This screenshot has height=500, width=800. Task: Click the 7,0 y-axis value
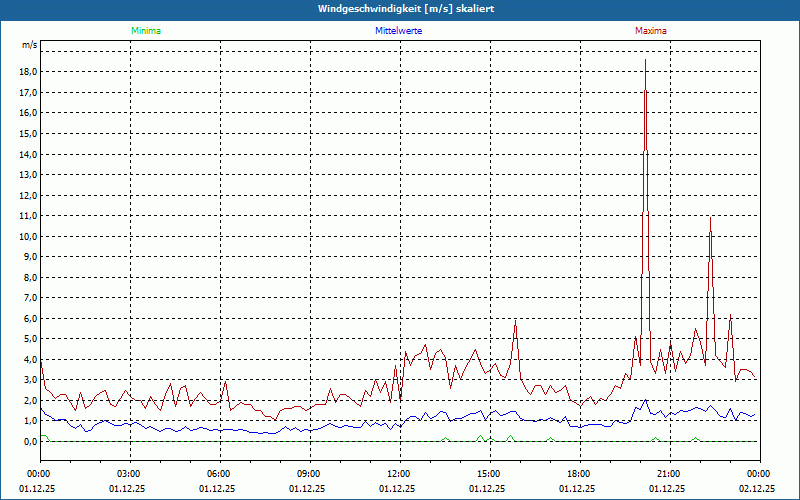tap(30, 298)
